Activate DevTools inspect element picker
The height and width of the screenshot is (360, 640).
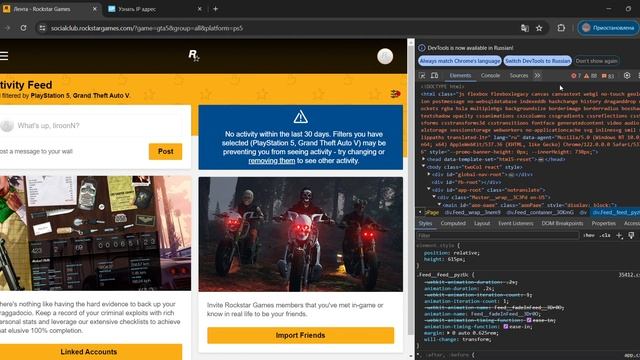(422, 76)
